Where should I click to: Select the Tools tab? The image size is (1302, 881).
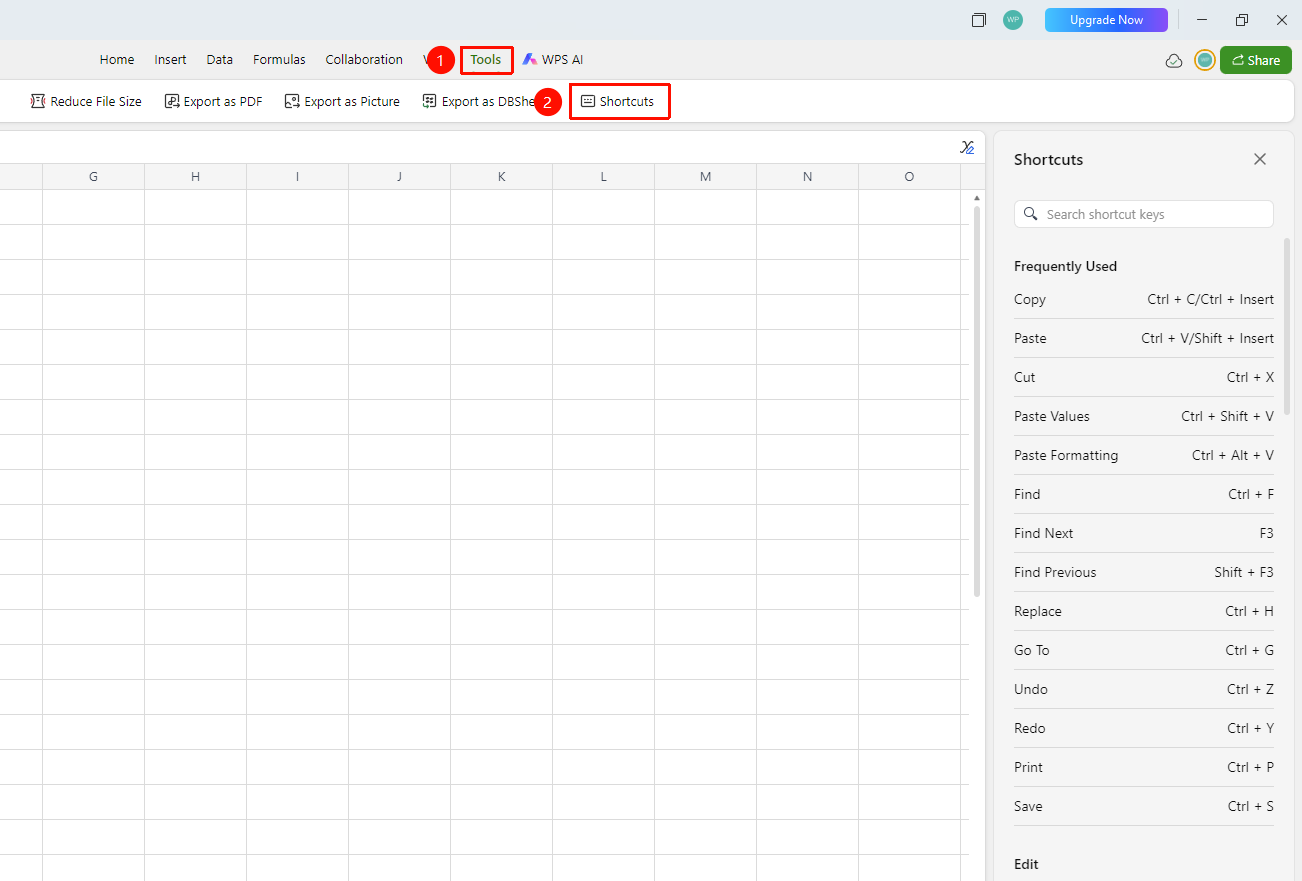[486, 60]
